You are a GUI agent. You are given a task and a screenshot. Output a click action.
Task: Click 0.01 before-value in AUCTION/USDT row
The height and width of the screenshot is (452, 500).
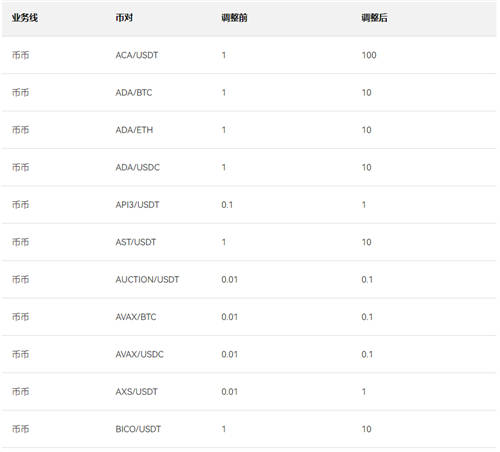click(230, 279)
